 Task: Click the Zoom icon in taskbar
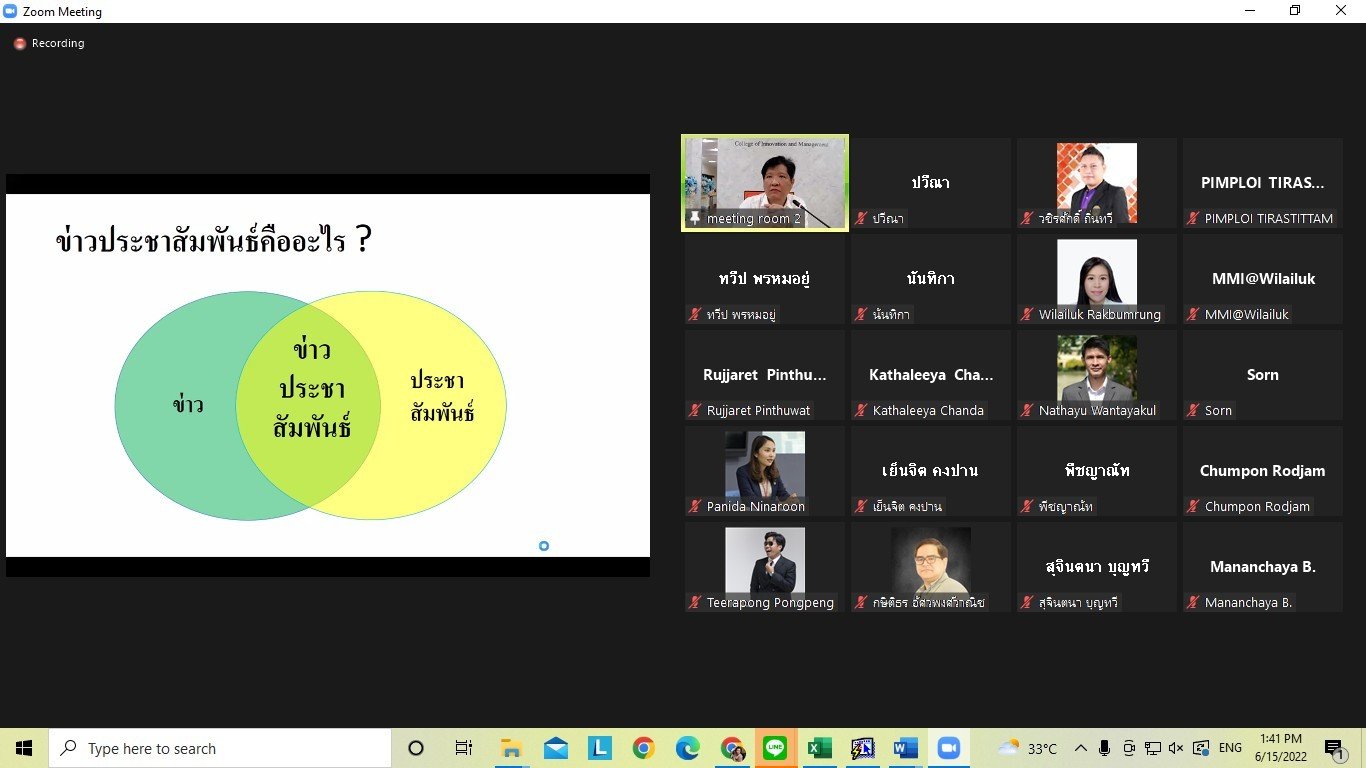(x=948, y=748)
